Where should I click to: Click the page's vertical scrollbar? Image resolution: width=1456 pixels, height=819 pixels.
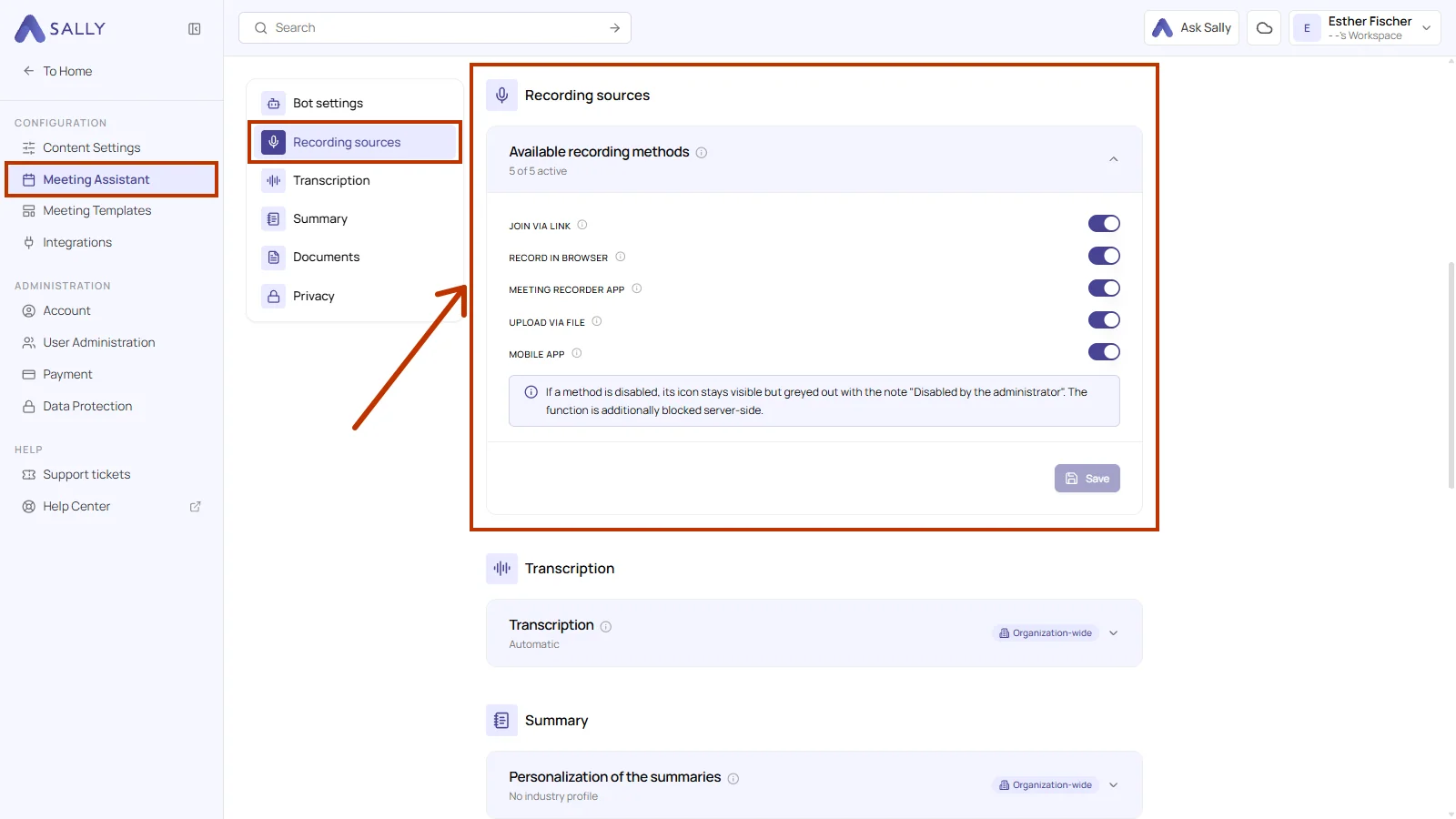click(1451, 375)
